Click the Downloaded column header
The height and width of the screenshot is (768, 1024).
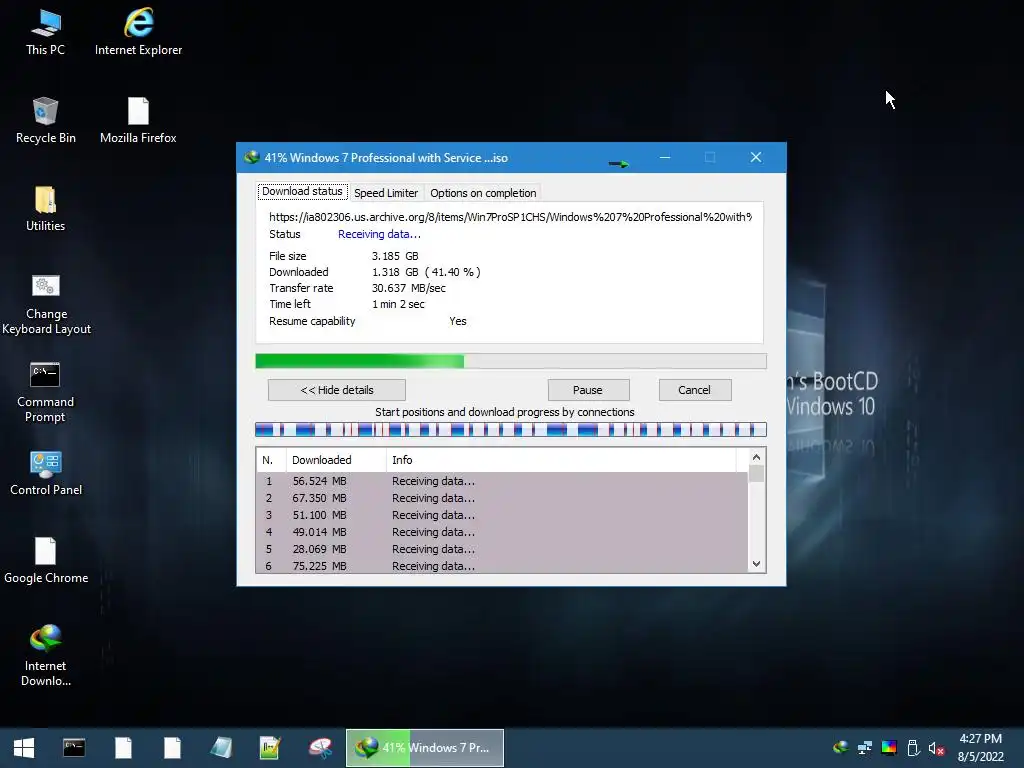pos(336,460)
